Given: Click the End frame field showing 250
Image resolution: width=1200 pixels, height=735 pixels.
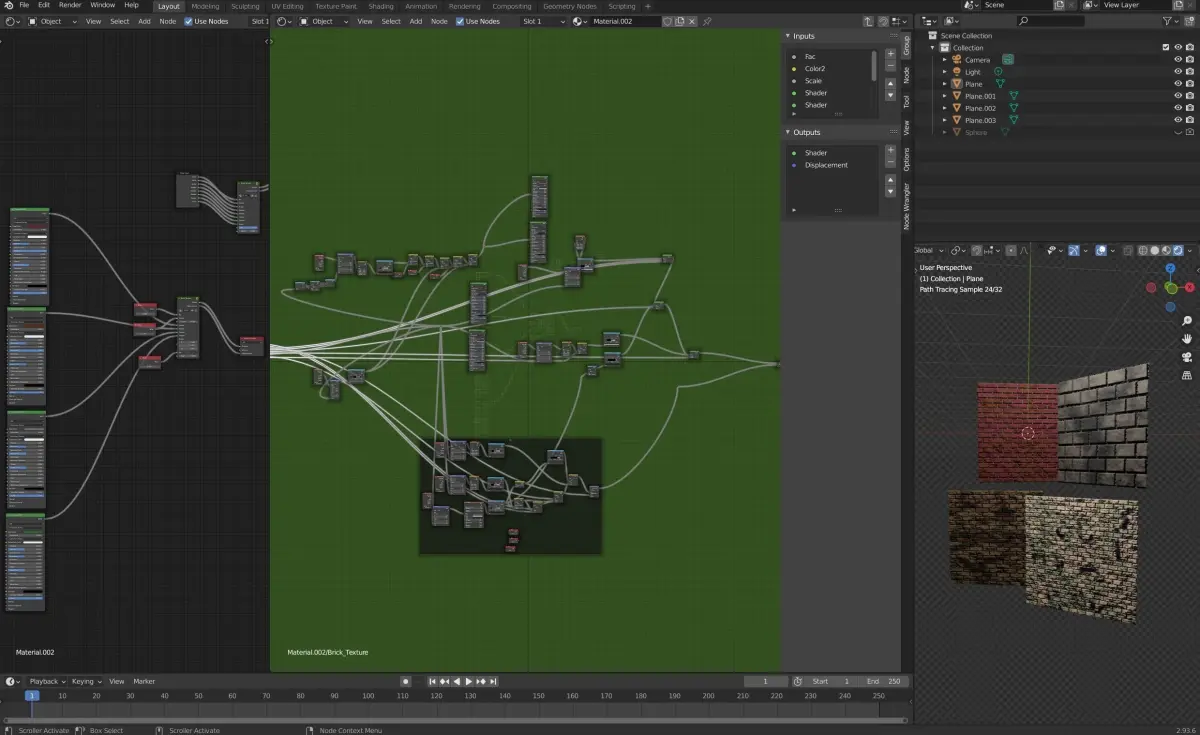Looking at the screenshot, I should click(884, 681).
